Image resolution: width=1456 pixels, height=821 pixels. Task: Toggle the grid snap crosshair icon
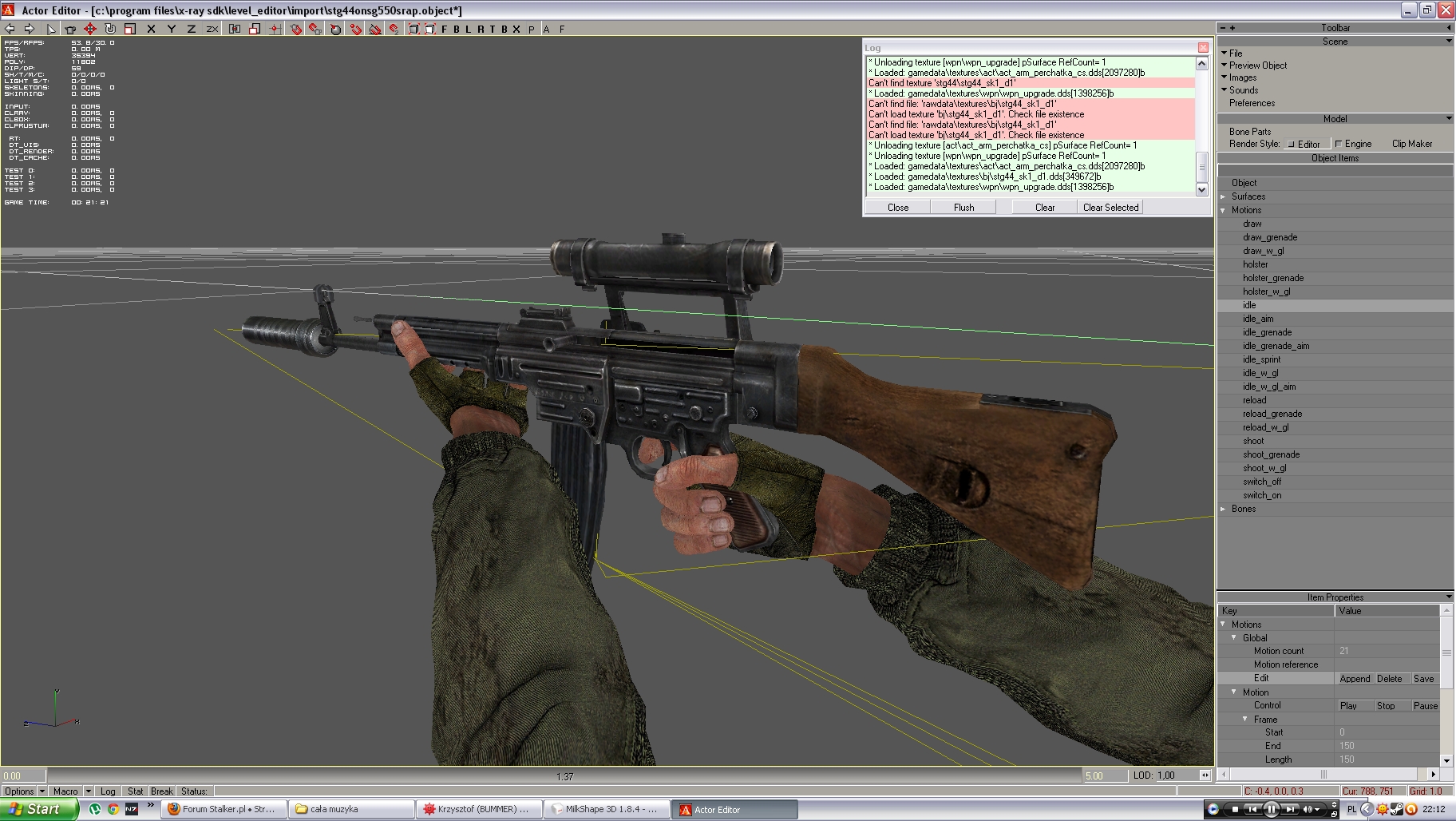pyautogui.click(x=275, y=29)
